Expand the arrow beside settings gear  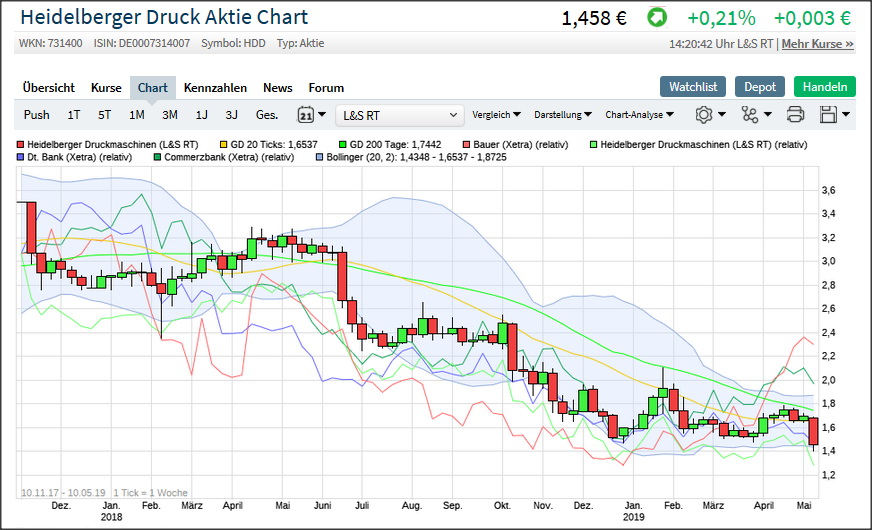pyautogui.click(x=722, y=115)
